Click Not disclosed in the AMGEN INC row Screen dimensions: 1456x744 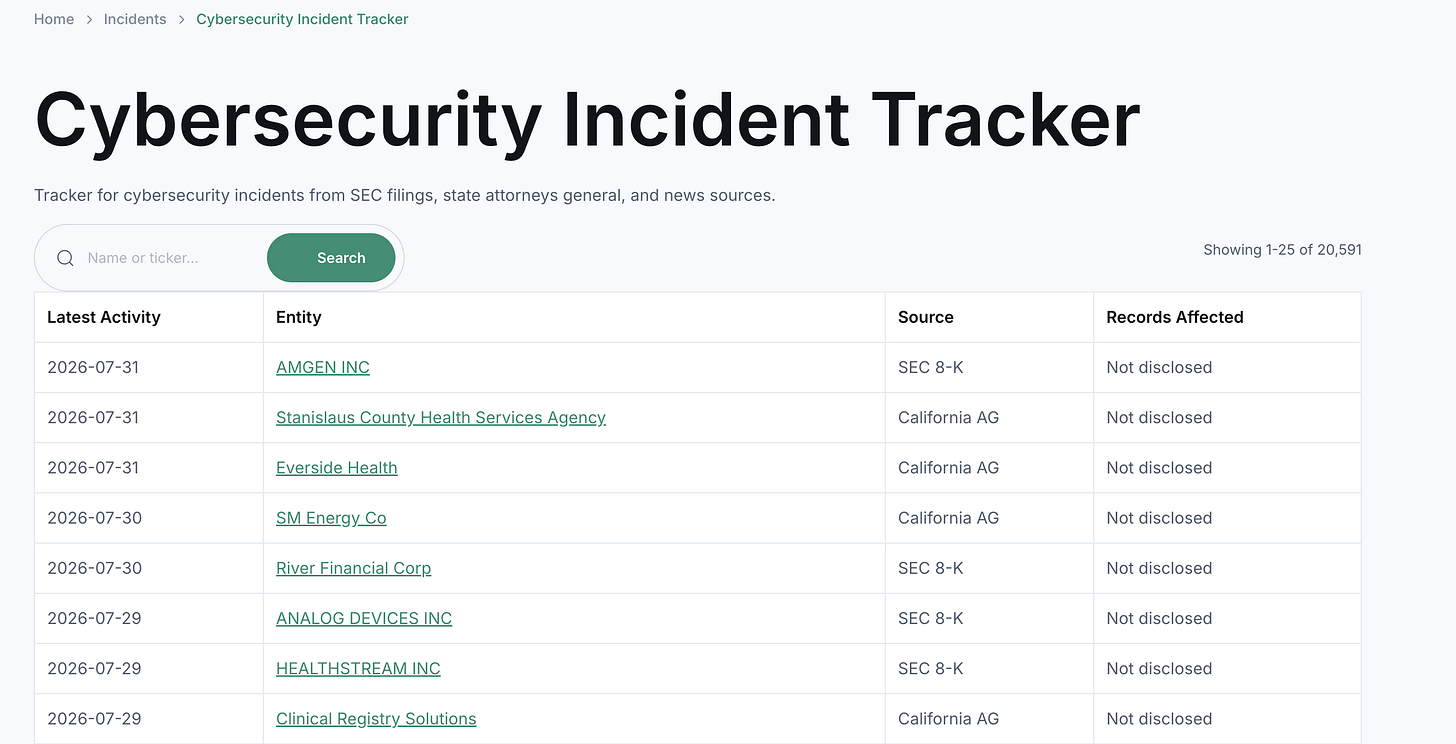click(1159, 367)
